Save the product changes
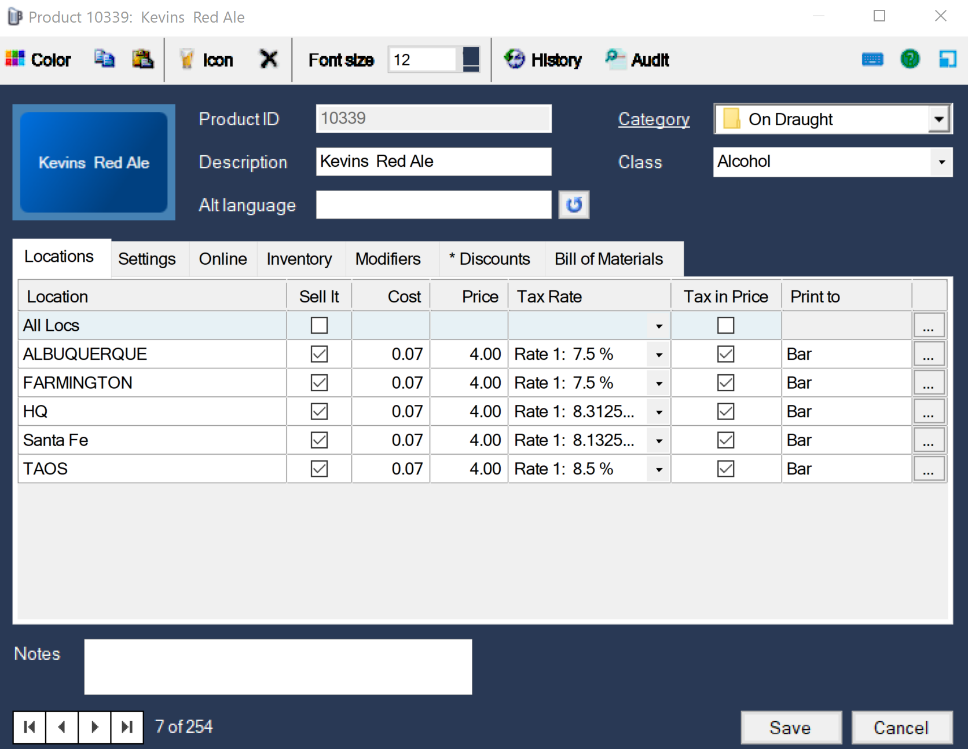Screen dimensions: 968x749 pyautogui.click(x=791, y=727)
